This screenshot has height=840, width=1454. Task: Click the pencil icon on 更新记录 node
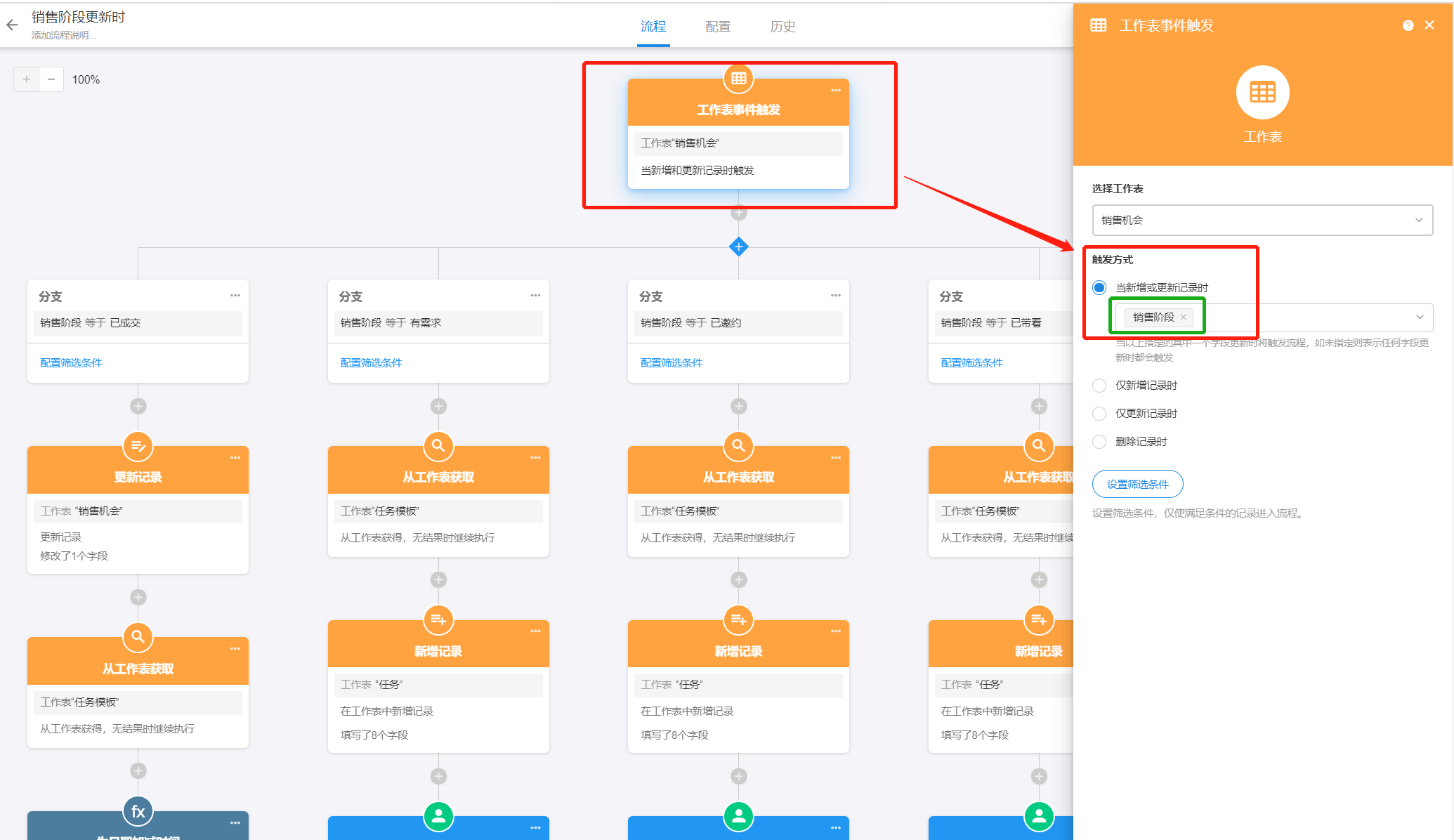coord(138,446)
